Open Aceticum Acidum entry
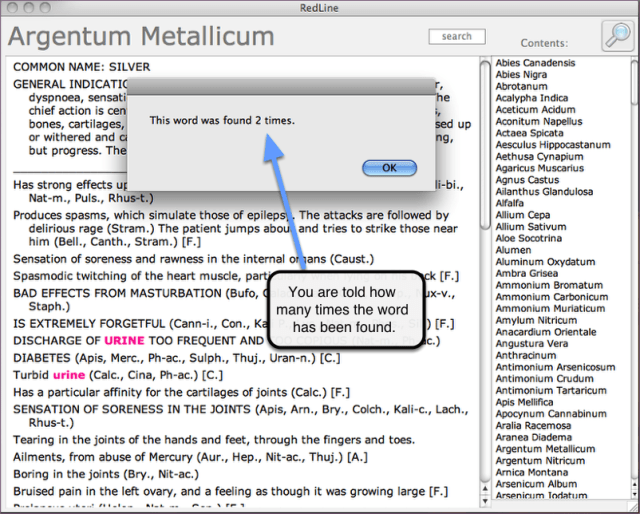Viewport: 640px width, 514px height. click(536, 110)
